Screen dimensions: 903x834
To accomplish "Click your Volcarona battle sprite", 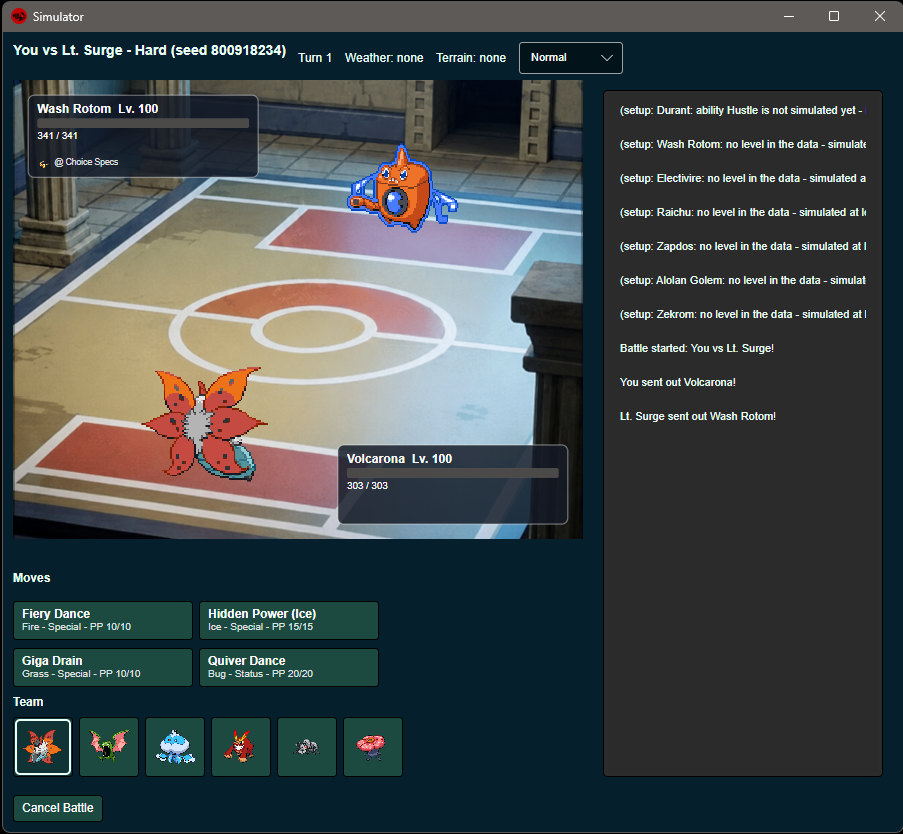I will pos(204,423).
